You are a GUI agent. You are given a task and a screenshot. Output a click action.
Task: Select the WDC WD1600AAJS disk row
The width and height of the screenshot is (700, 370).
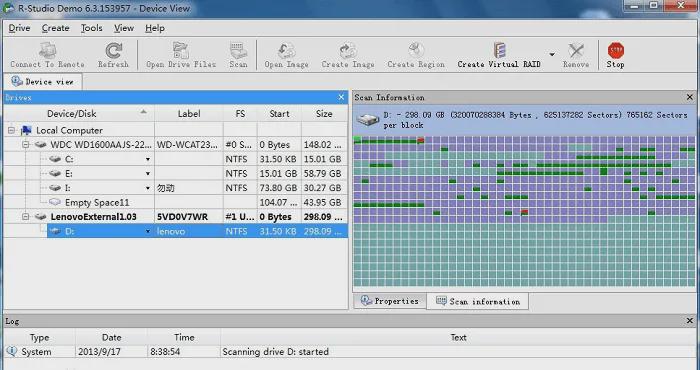pyautogui.click(x=190, y=145)
